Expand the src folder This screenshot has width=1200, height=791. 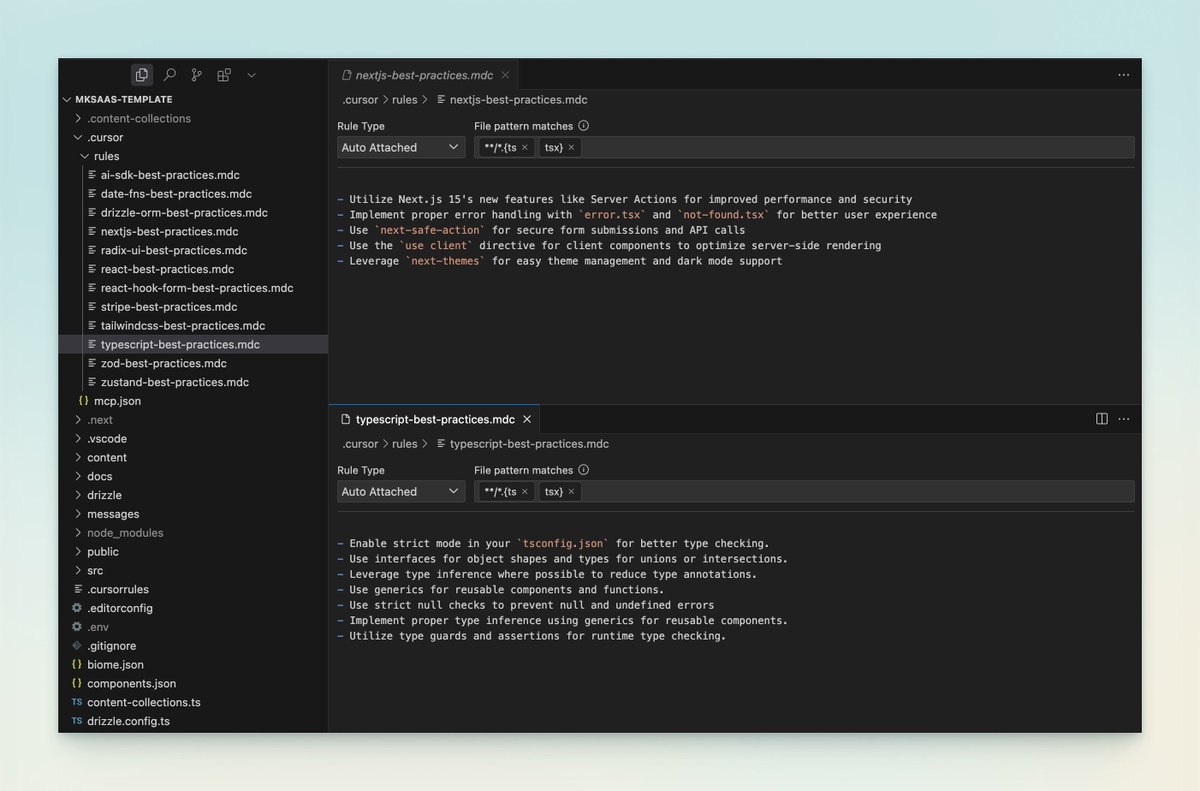97,570
